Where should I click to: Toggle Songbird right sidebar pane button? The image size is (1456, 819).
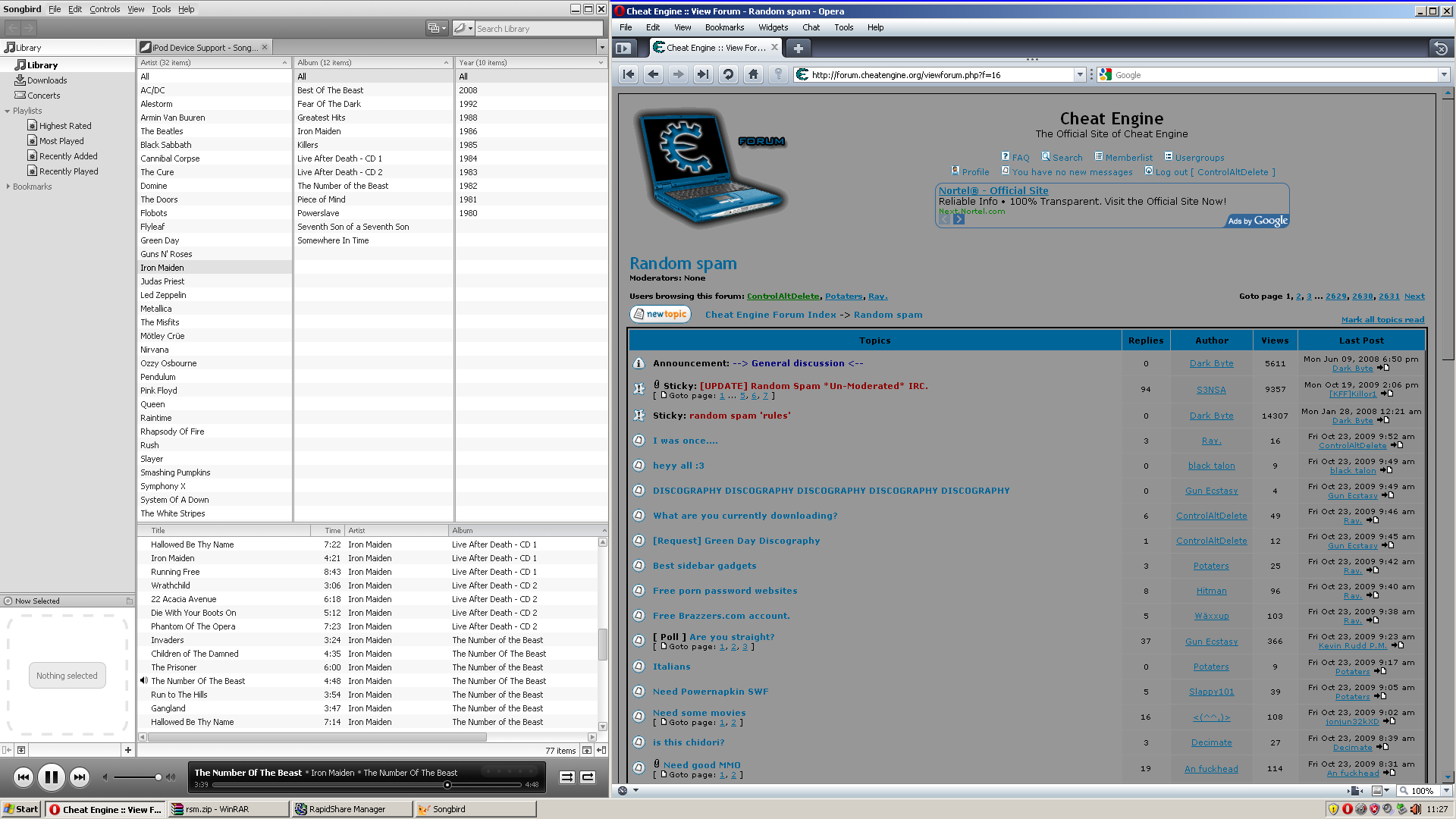coord(601,750)
